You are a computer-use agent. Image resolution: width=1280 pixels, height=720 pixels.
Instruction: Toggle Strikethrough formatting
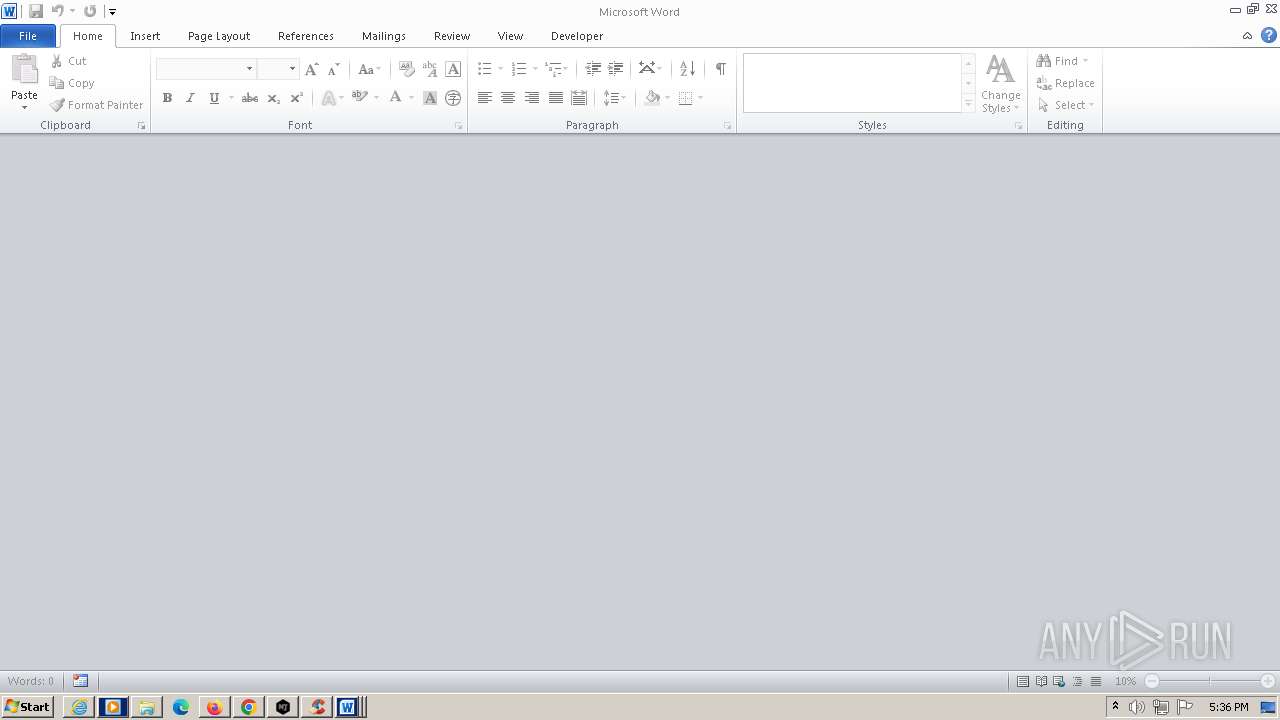[250, 98]
